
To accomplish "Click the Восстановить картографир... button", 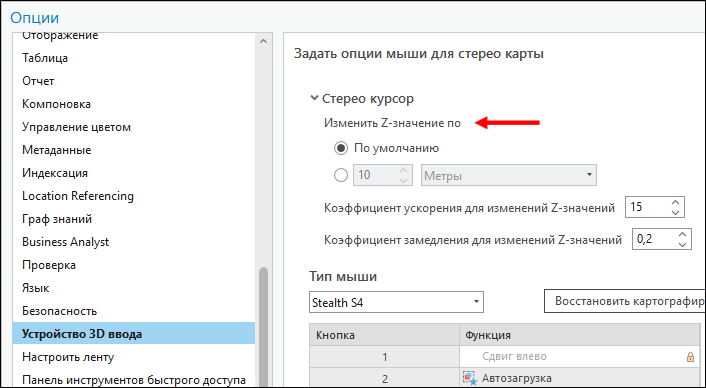I will coord(625,301).
